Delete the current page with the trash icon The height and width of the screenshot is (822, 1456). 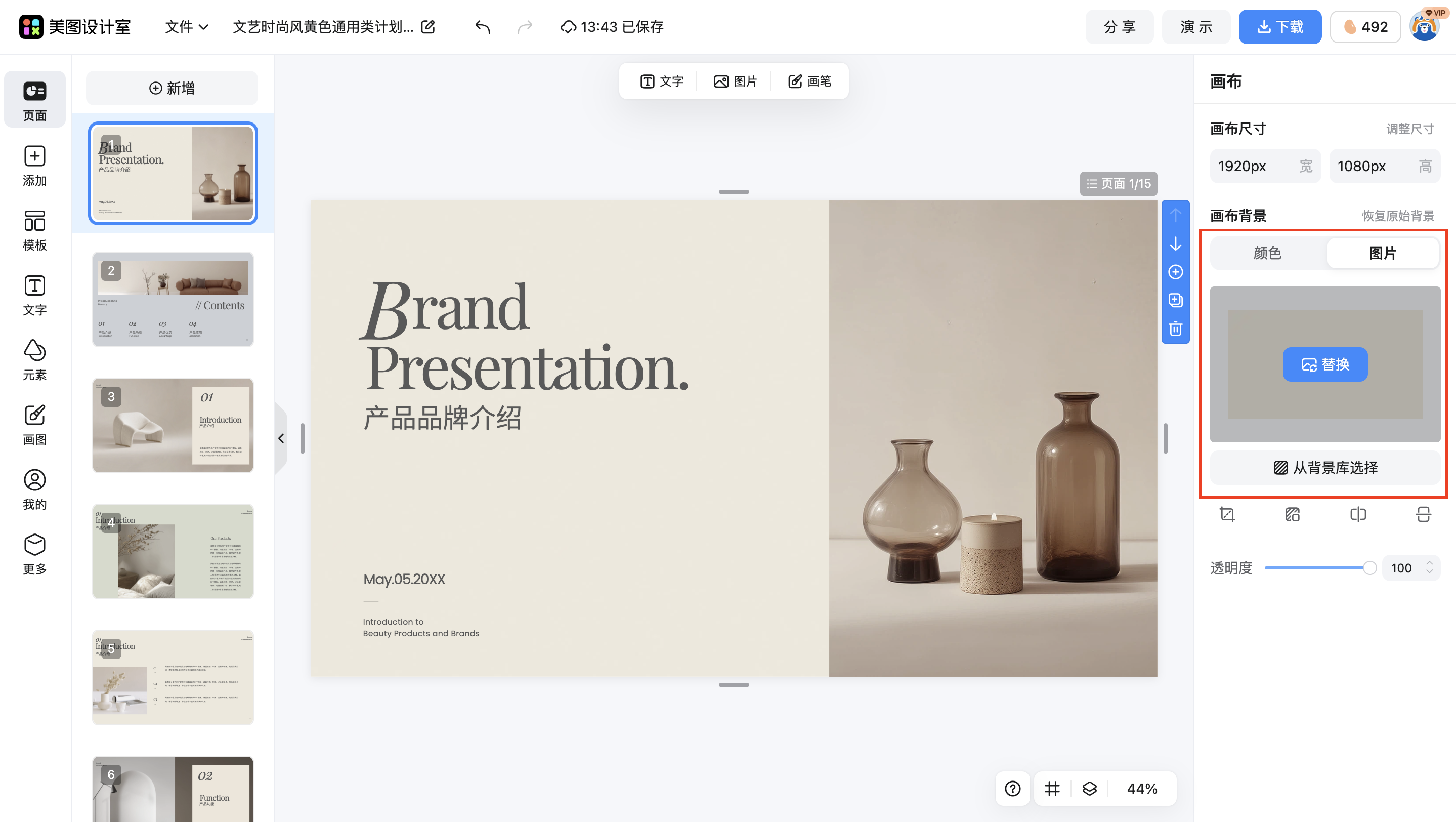[x=1175, y=329]
